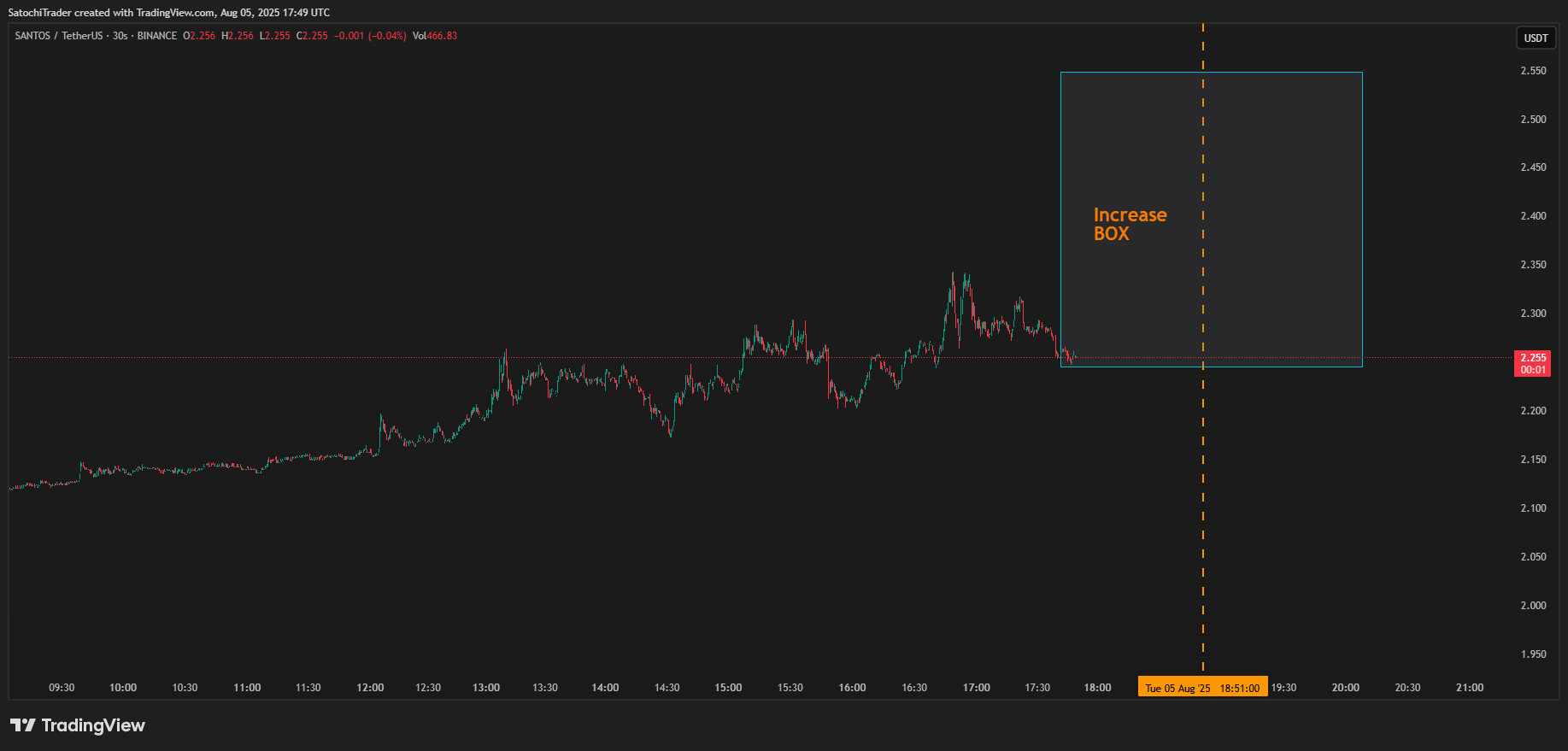This screenshot has width=1568, height=751.
Task: Click the 2.350 price axis label
Action: click(1533, 265)
